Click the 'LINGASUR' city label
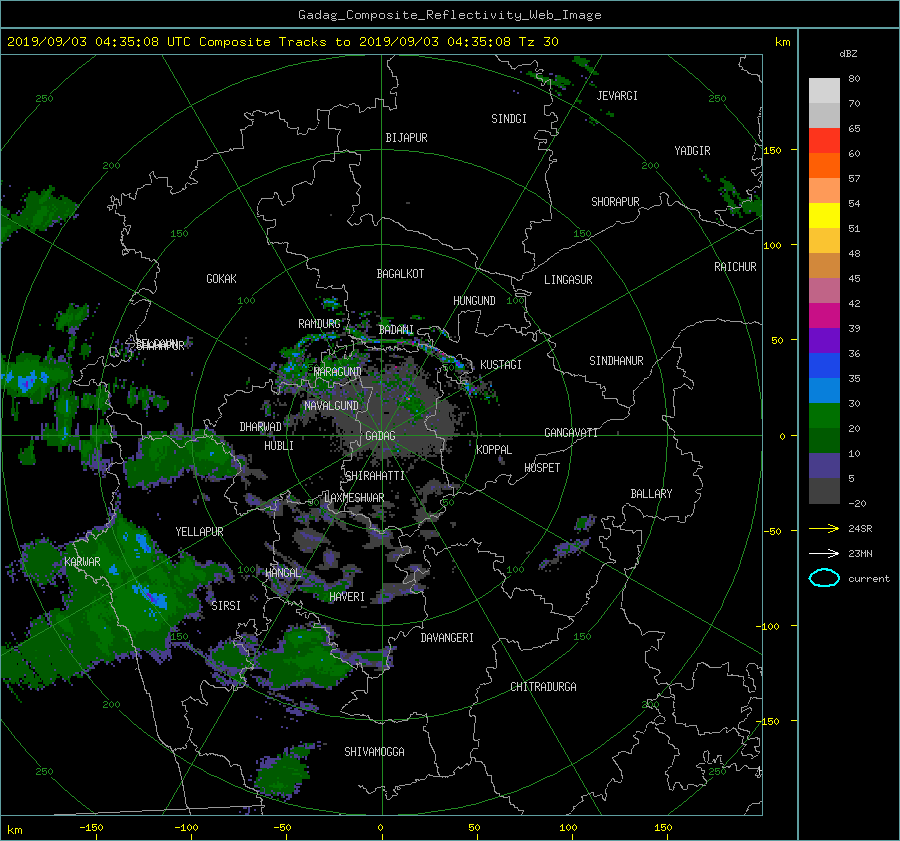 pyautogui.click(x=568, y=280)
